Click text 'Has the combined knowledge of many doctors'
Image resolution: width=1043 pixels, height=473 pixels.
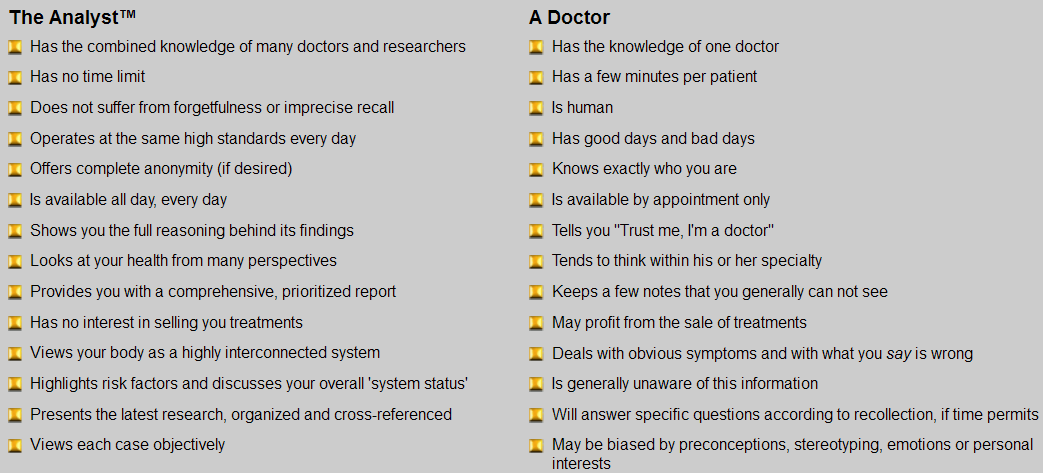[247, 46]
